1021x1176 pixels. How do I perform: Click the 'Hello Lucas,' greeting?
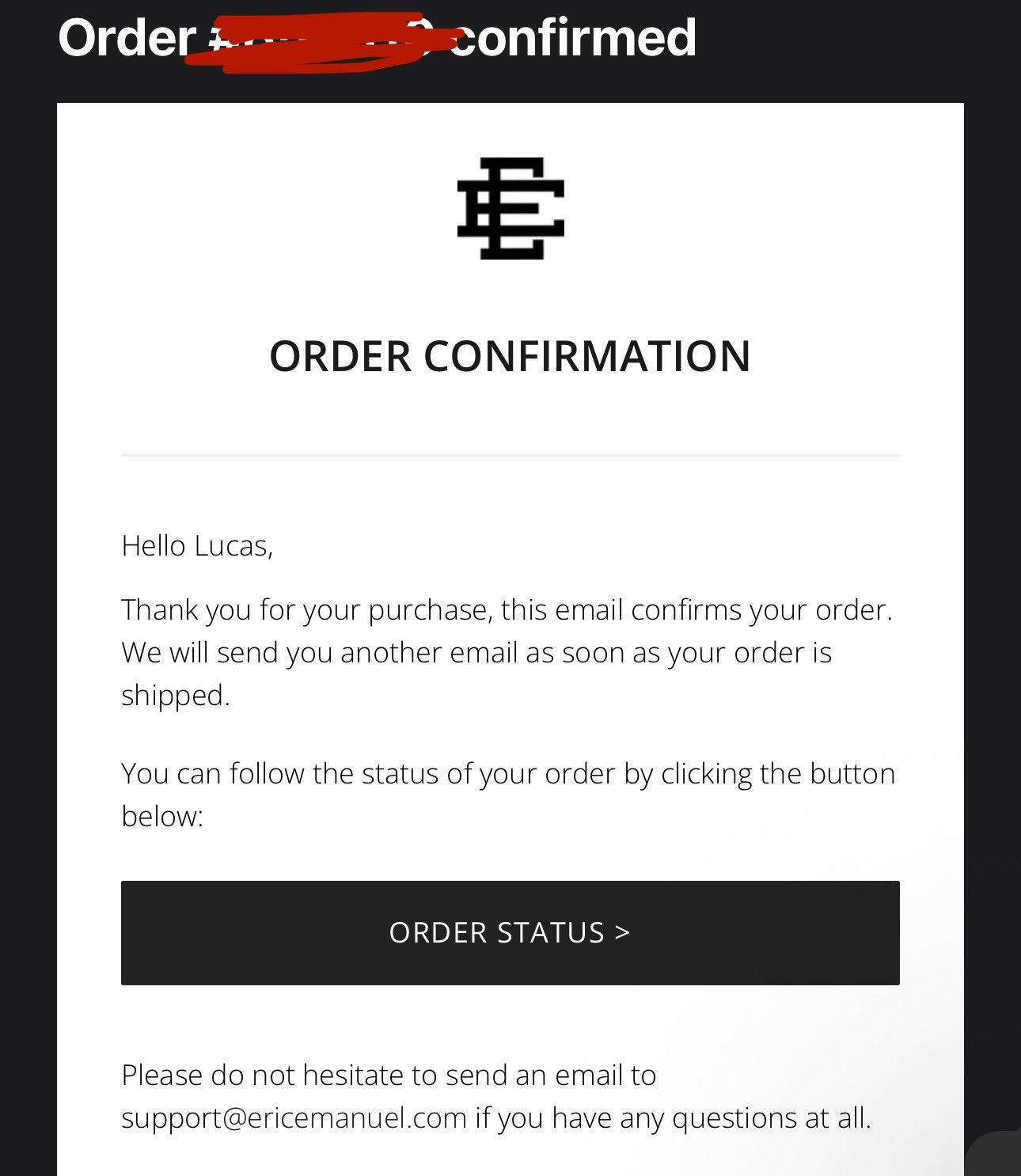[x=197, y=546]
